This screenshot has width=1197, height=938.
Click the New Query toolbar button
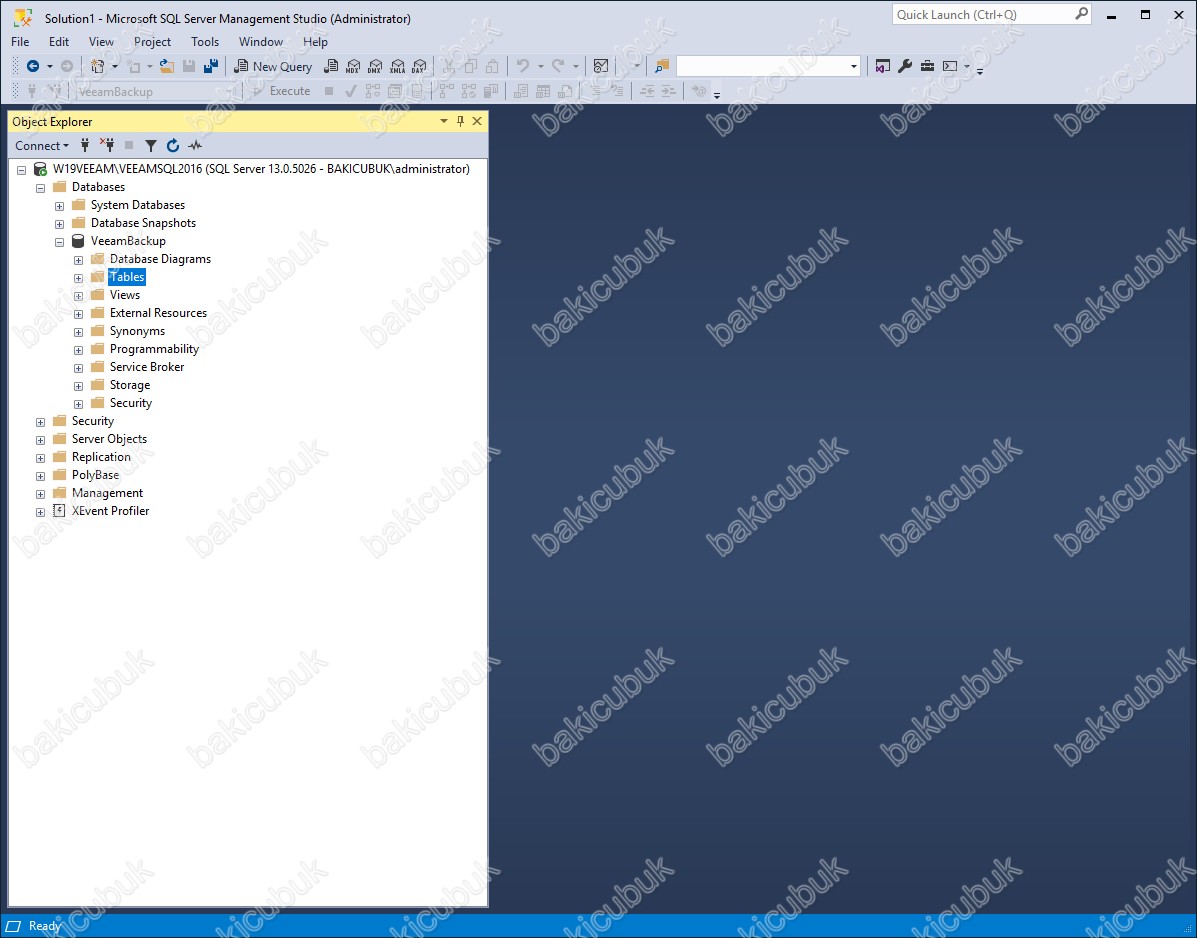click(x=273, y=66)
